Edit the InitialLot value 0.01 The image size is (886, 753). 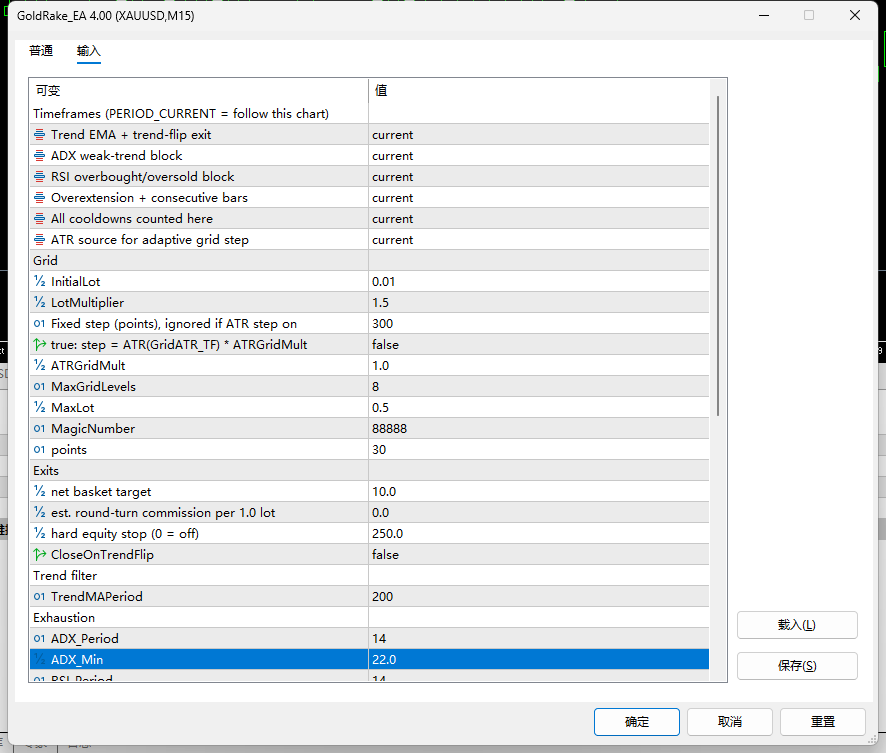(x=538, y=281)
